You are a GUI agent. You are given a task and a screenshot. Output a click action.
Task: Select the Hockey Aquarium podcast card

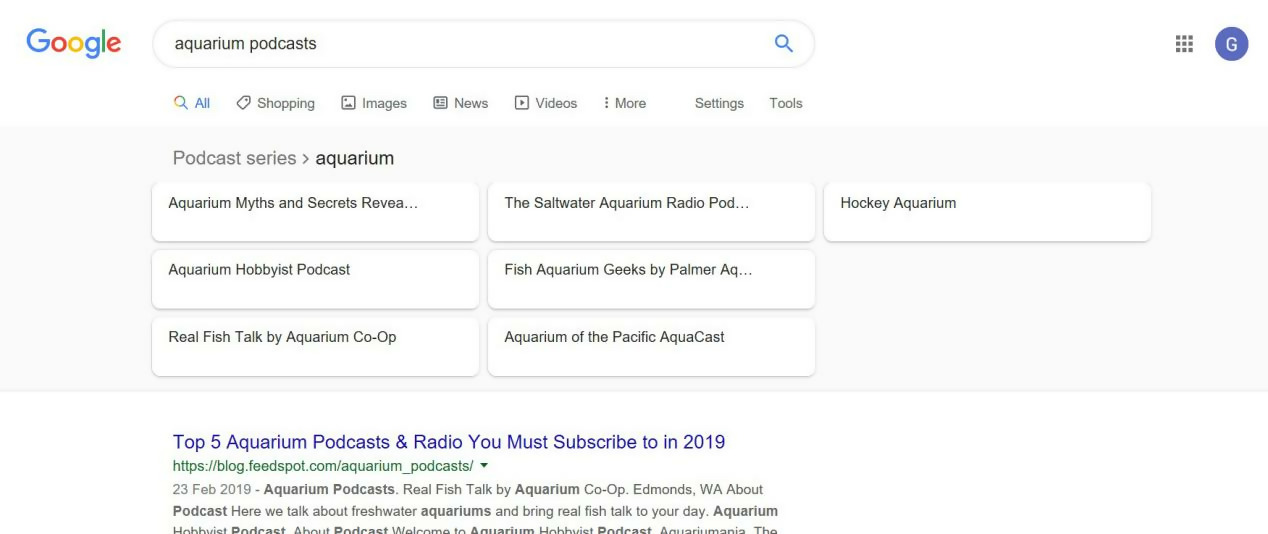click(987, 211)
